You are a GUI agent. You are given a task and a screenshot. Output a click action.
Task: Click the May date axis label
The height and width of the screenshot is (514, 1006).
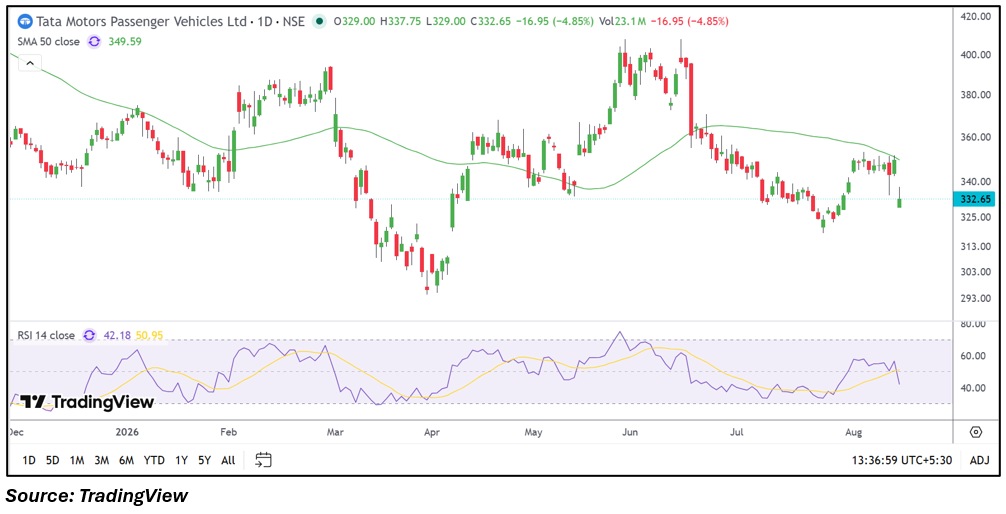(535, 431)
